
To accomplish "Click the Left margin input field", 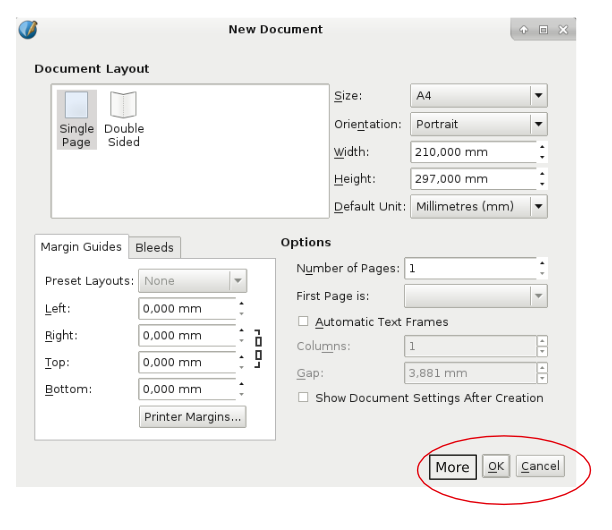I will click(x=187, y=309).
